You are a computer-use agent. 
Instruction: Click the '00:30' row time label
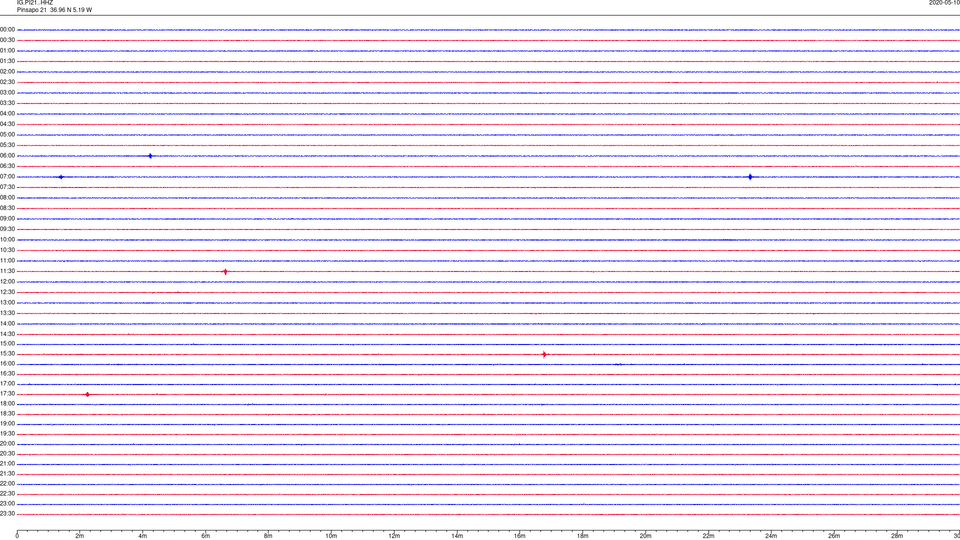pos(7,40)
